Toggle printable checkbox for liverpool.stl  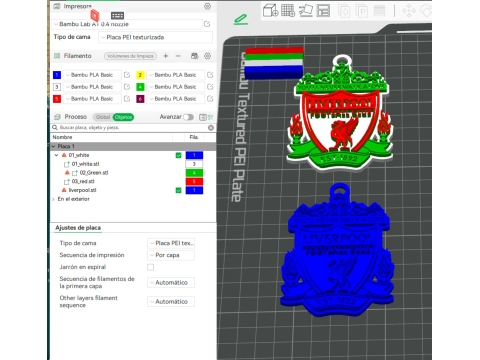click(179, 190)
